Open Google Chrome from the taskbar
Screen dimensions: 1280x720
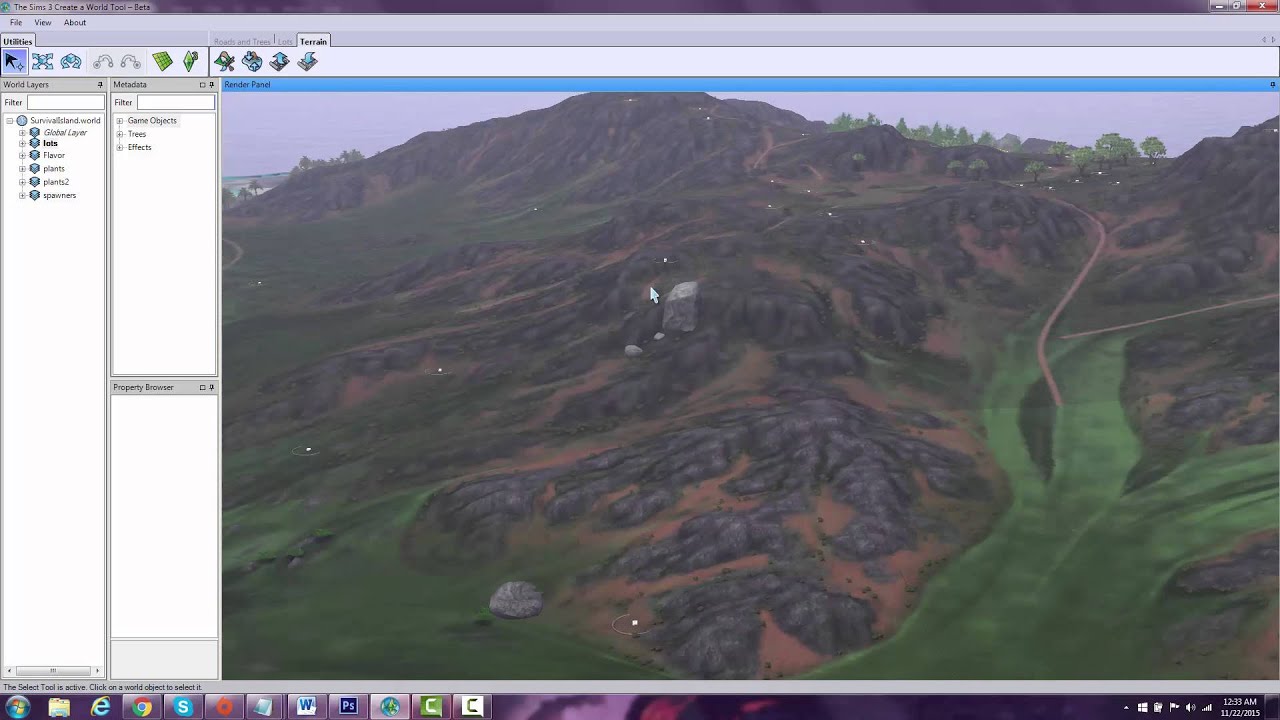pos(142,707)
